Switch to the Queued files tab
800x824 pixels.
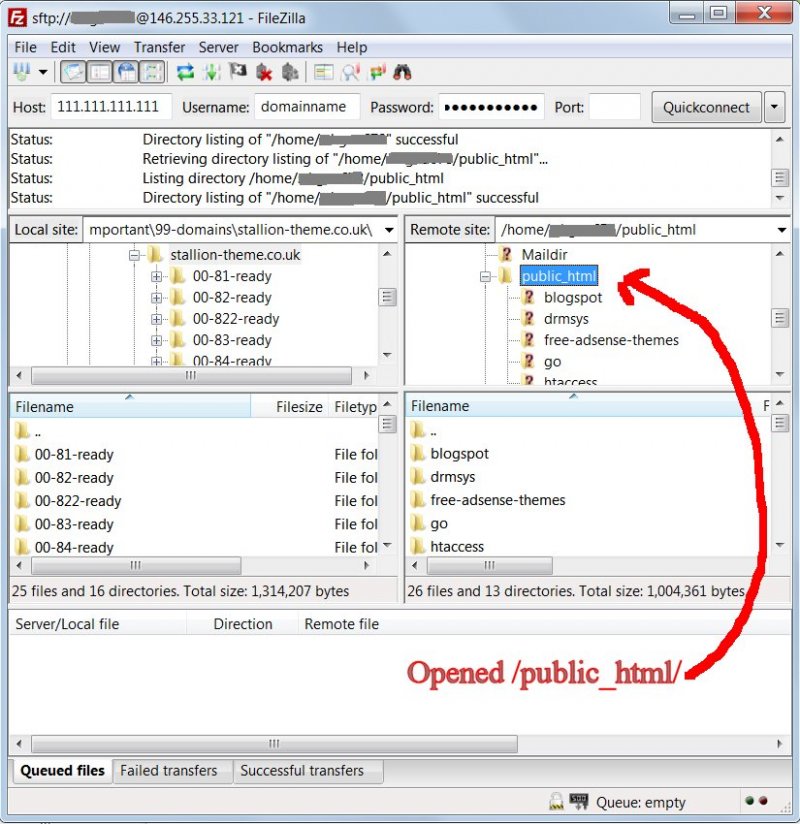point(62,770)
